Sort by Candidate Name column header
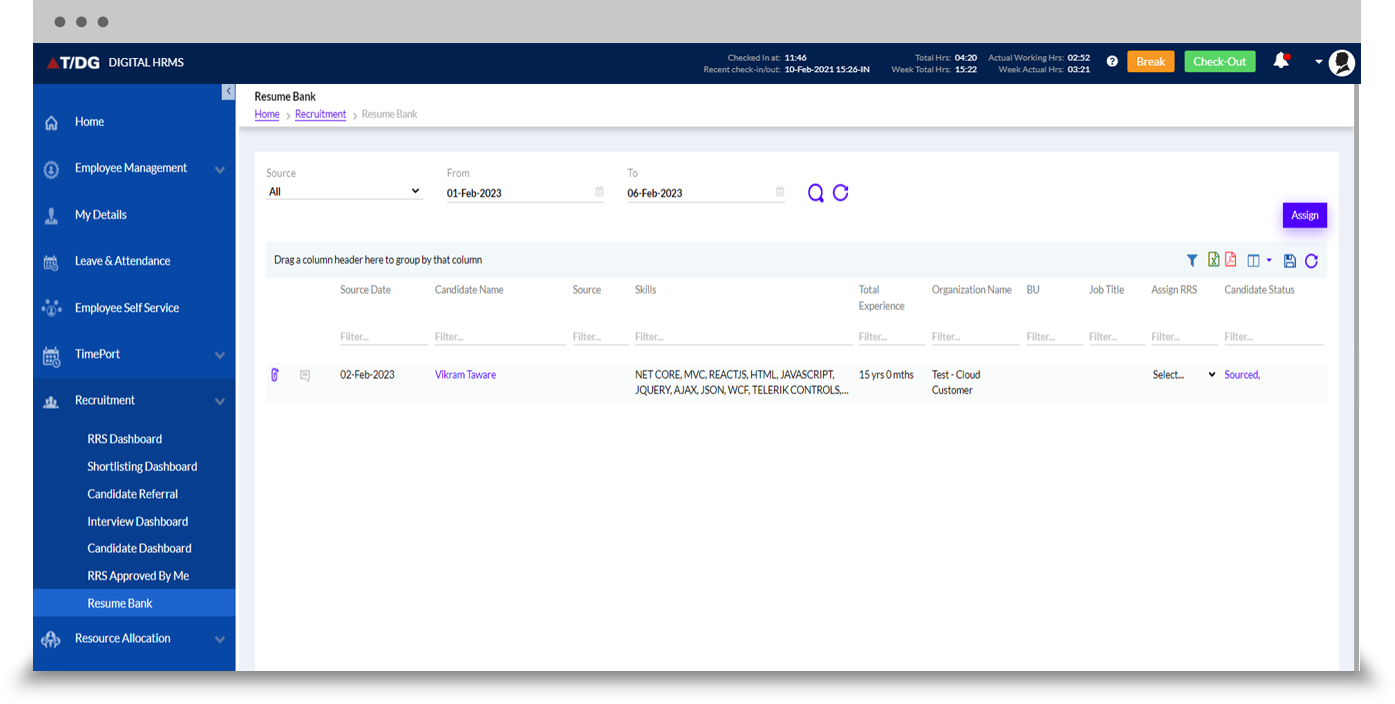The image size is (1395, 704). 469,290
